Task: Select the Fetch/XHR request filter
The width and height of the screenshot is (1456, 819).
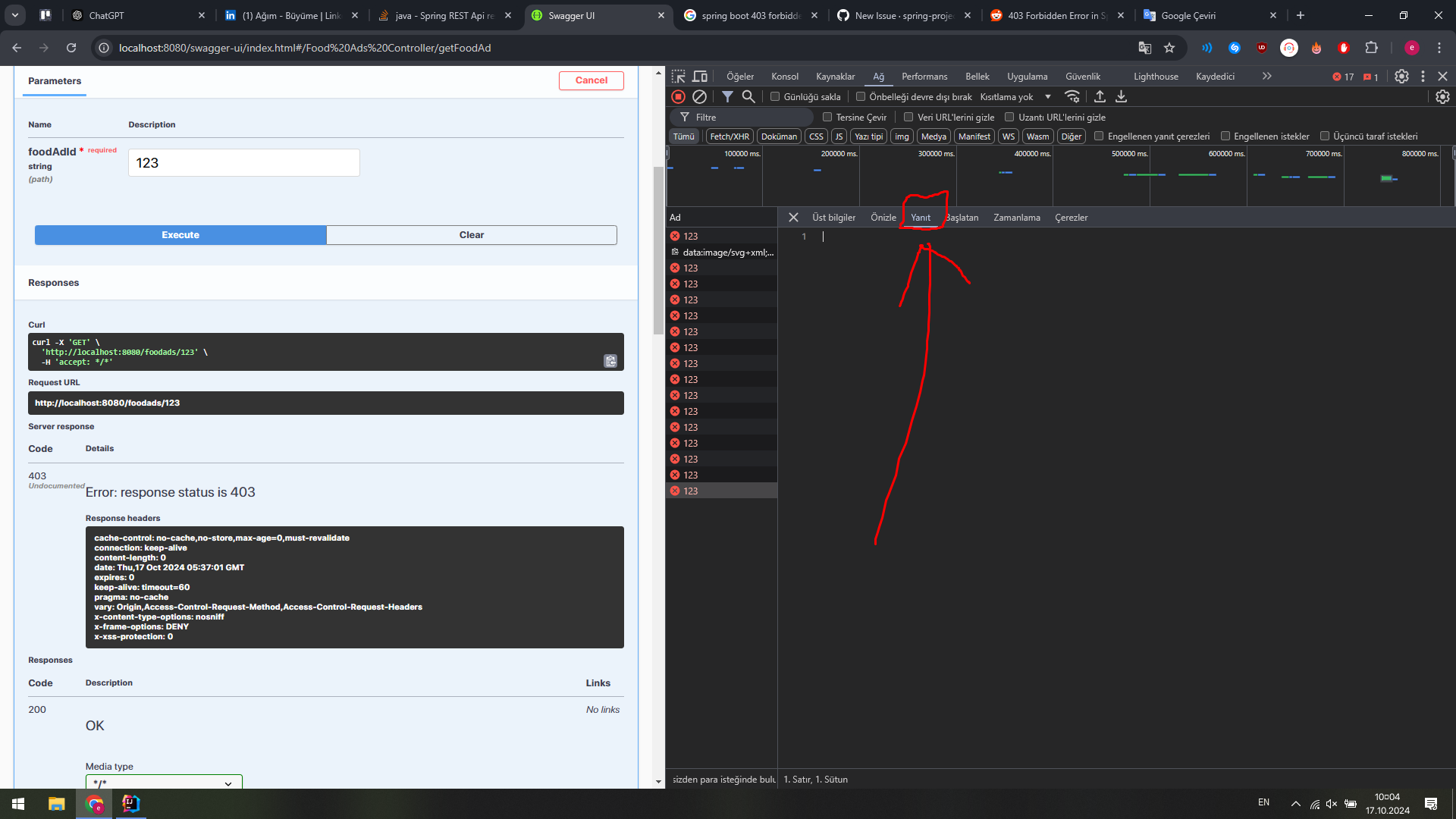Action: [729, 136]
